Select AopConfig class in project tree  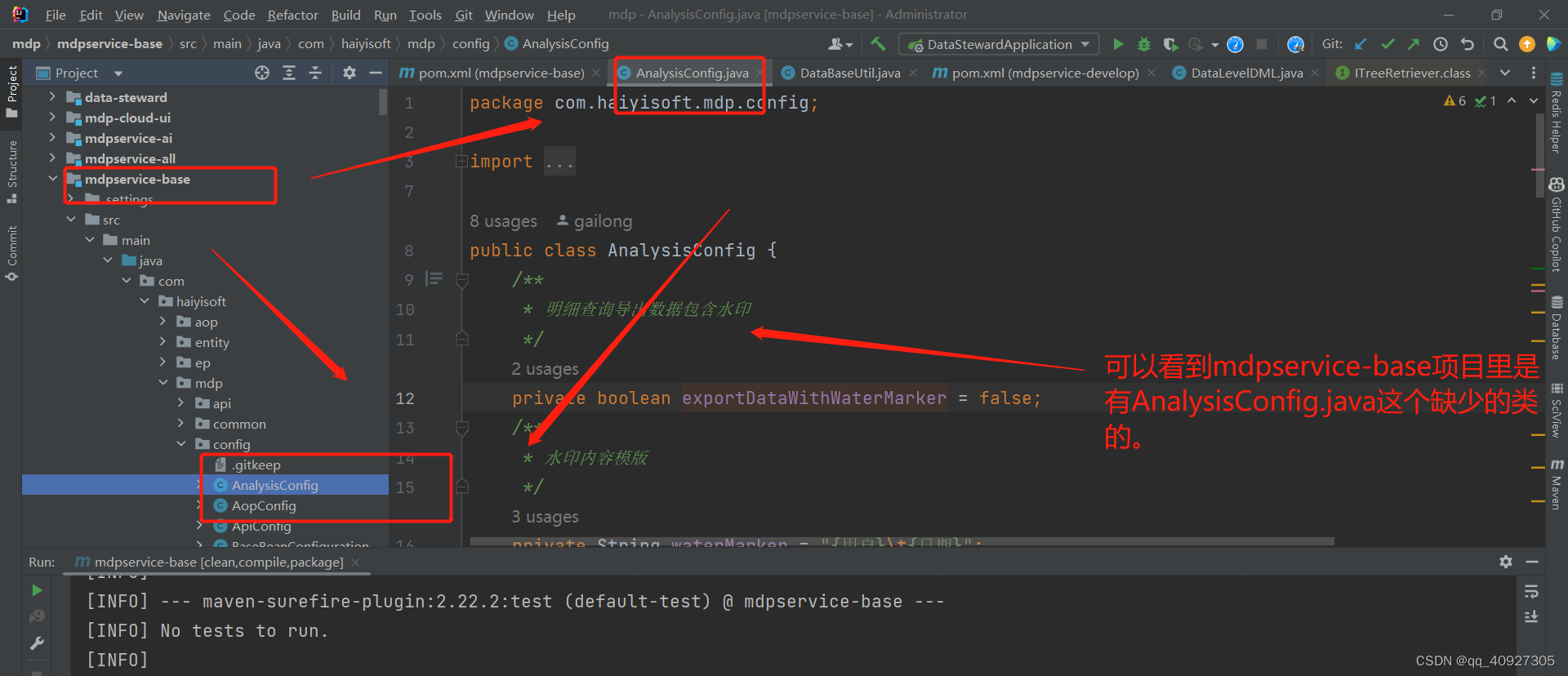263,505
